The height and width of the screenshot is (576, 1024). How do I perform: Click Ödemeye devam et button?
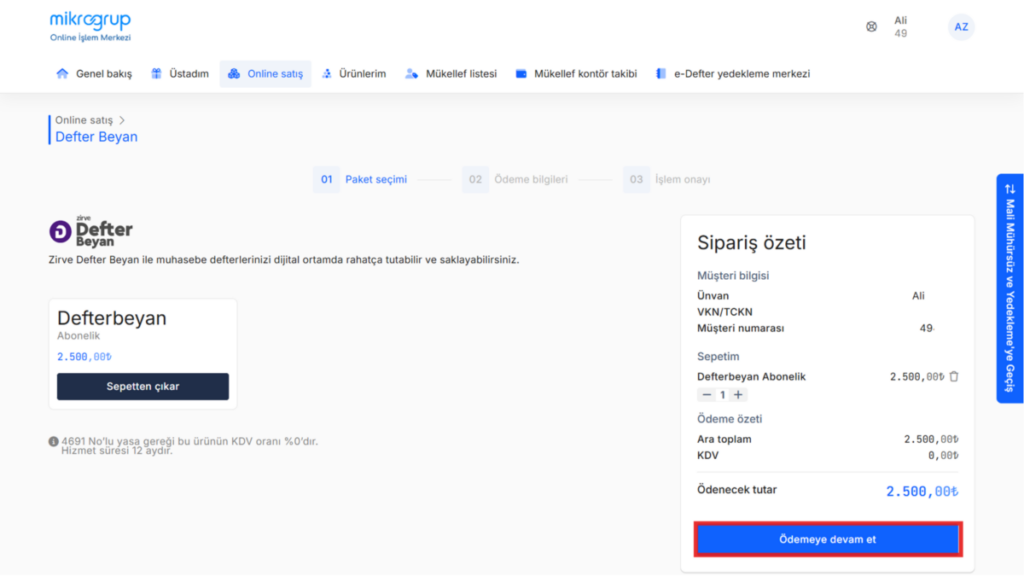[827, 539]
